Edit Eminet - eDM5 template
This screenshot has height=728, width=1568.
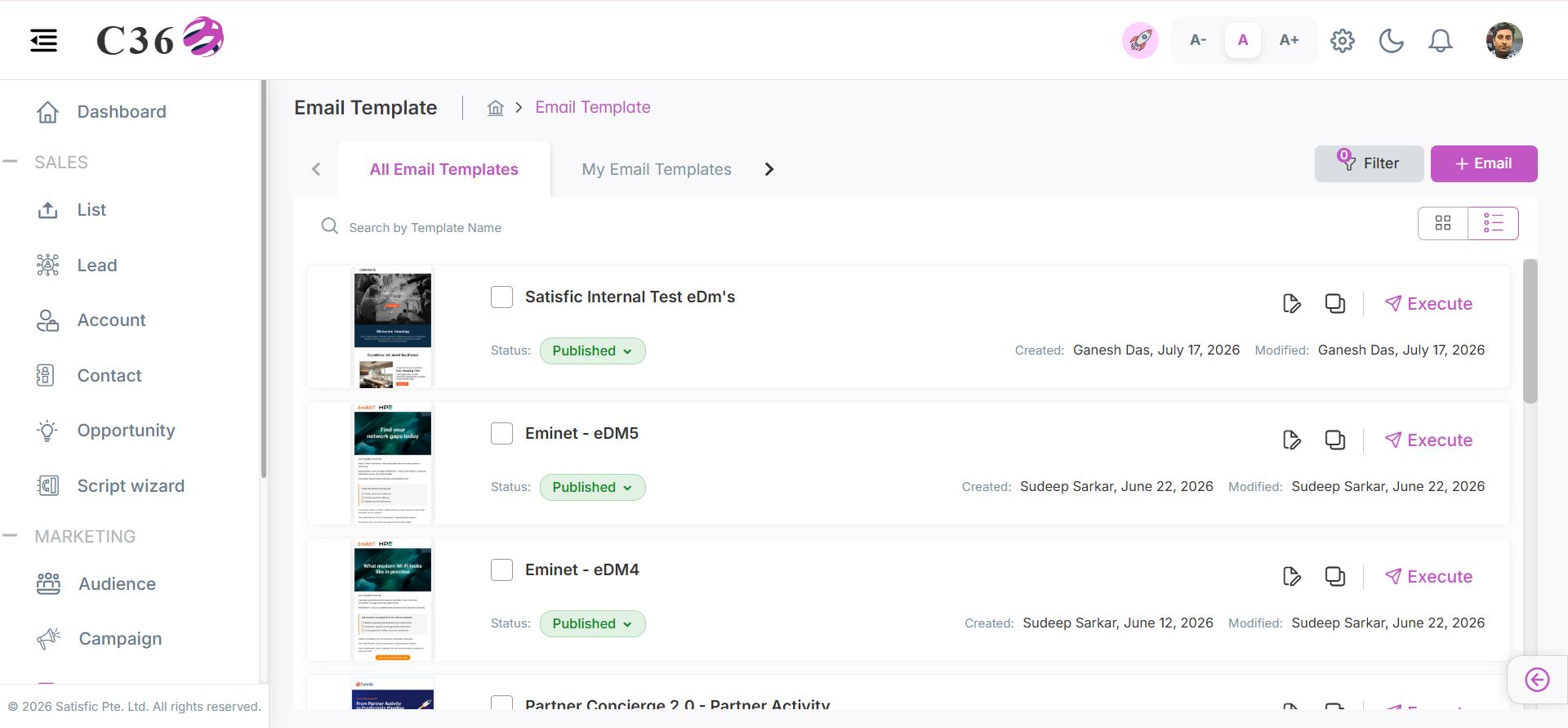coord(1292,440)
